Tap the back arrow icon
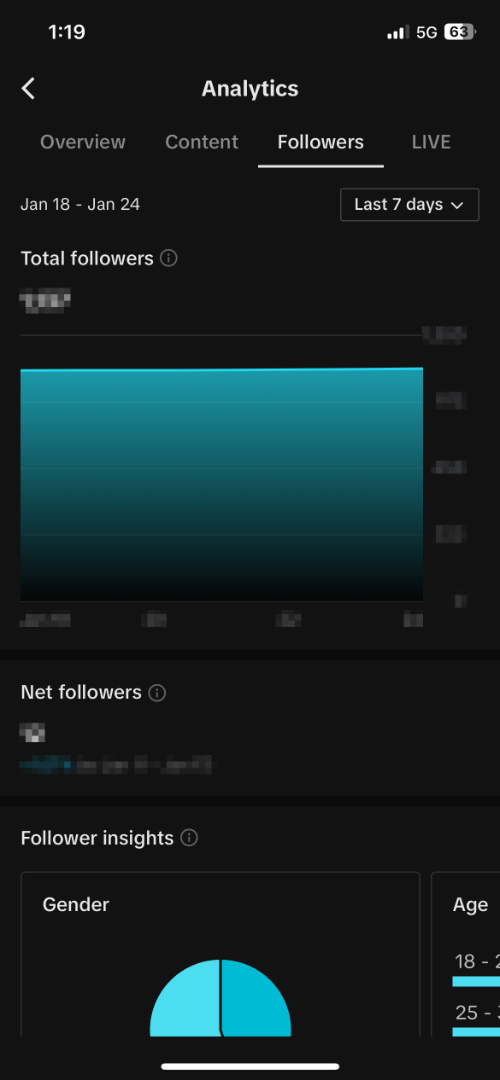The height and width of the screenshot is (1080, 500). (28, 89)
